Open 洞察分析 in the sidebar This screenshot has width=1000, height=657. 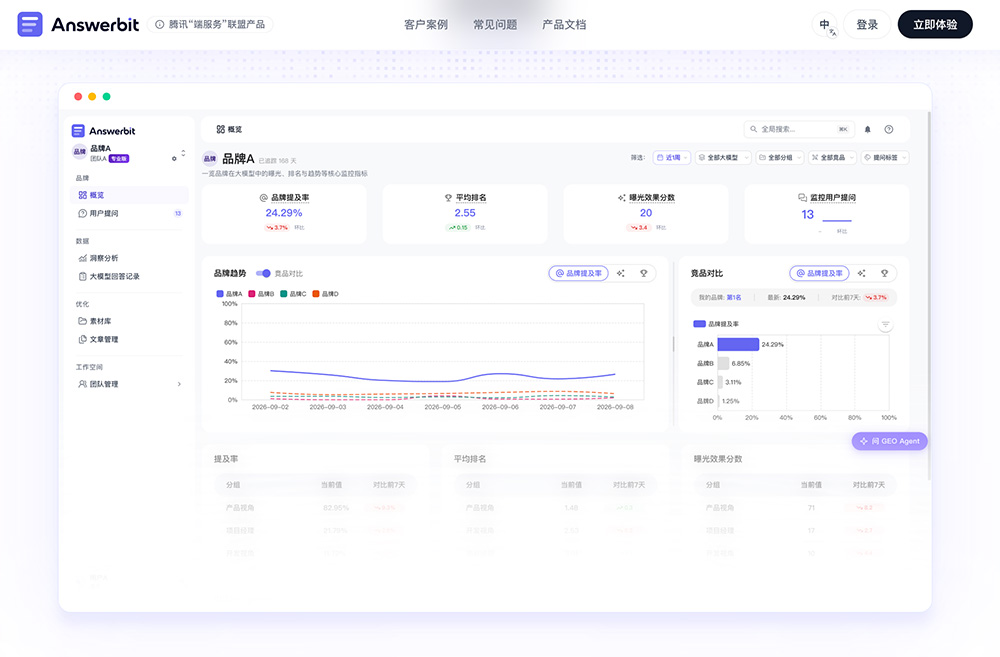coord(130,258)
